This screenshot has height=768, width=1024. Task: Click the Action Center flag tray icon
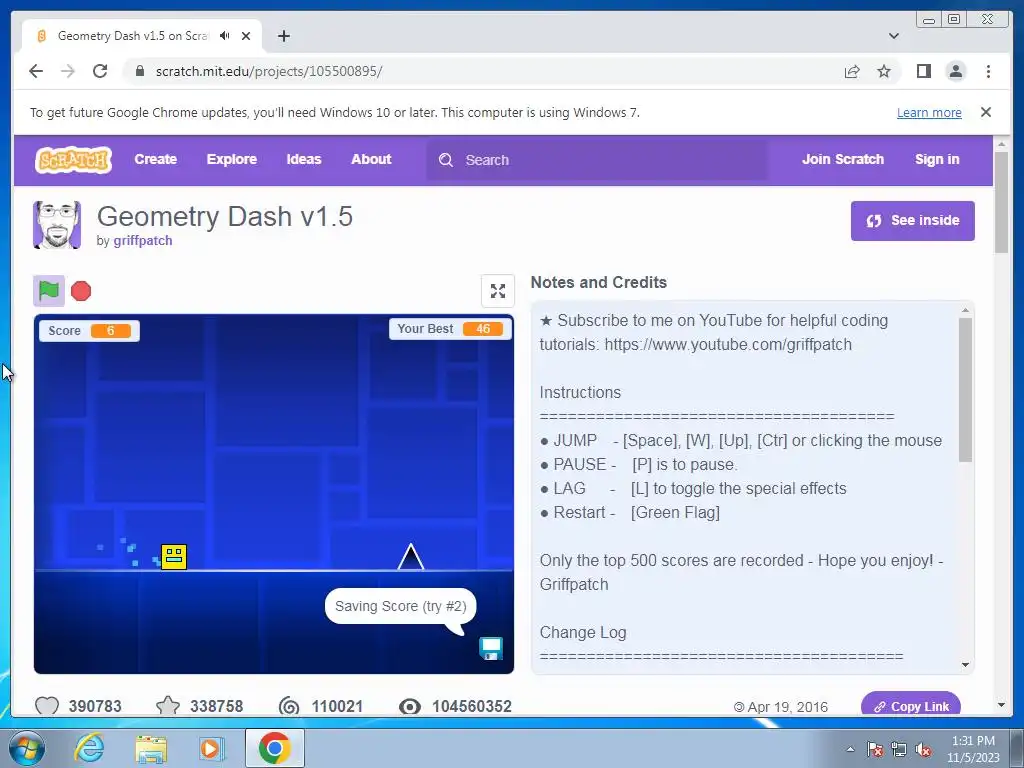tap(874, 749)
